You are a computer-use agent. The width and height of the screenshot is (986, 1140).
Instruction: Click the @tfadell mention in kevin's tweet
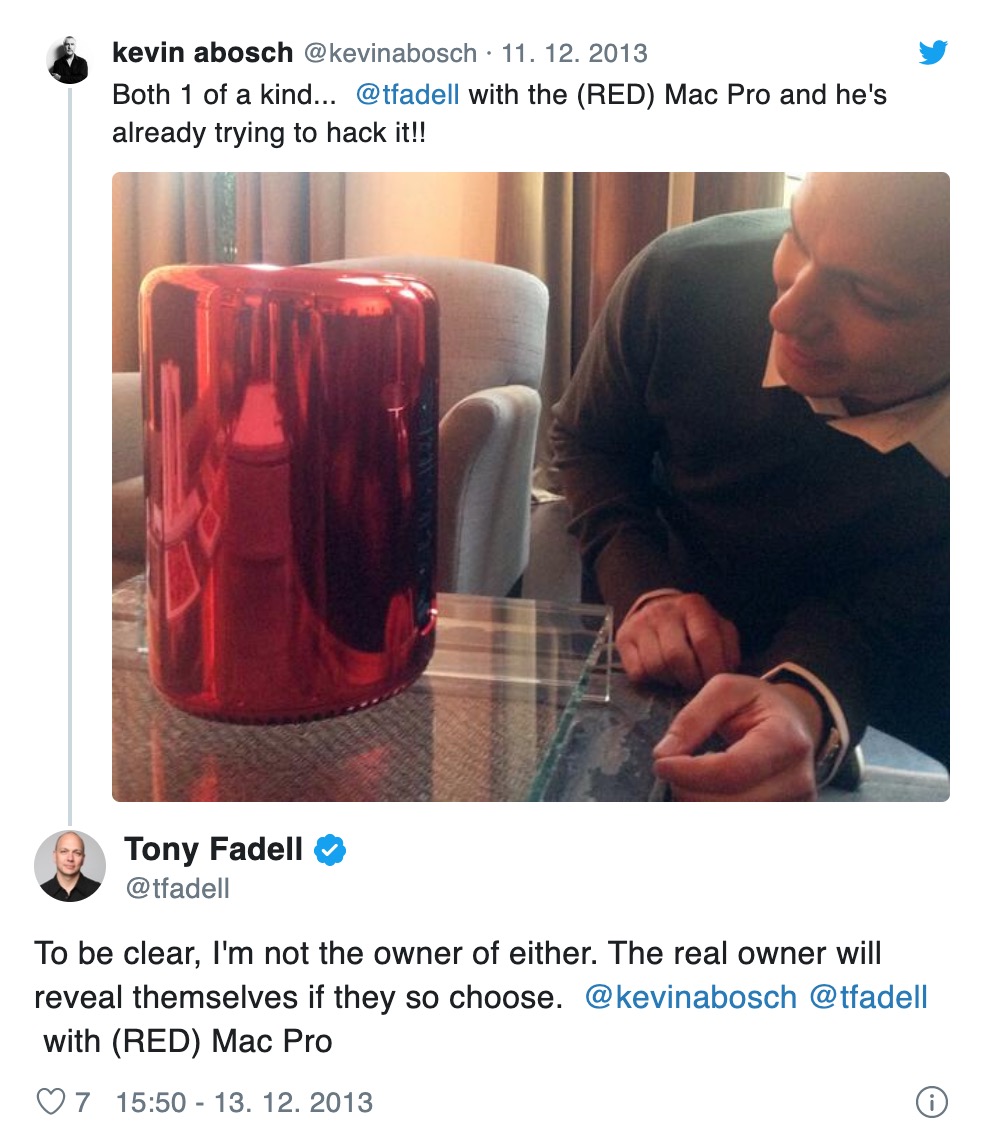pos(408,95)
